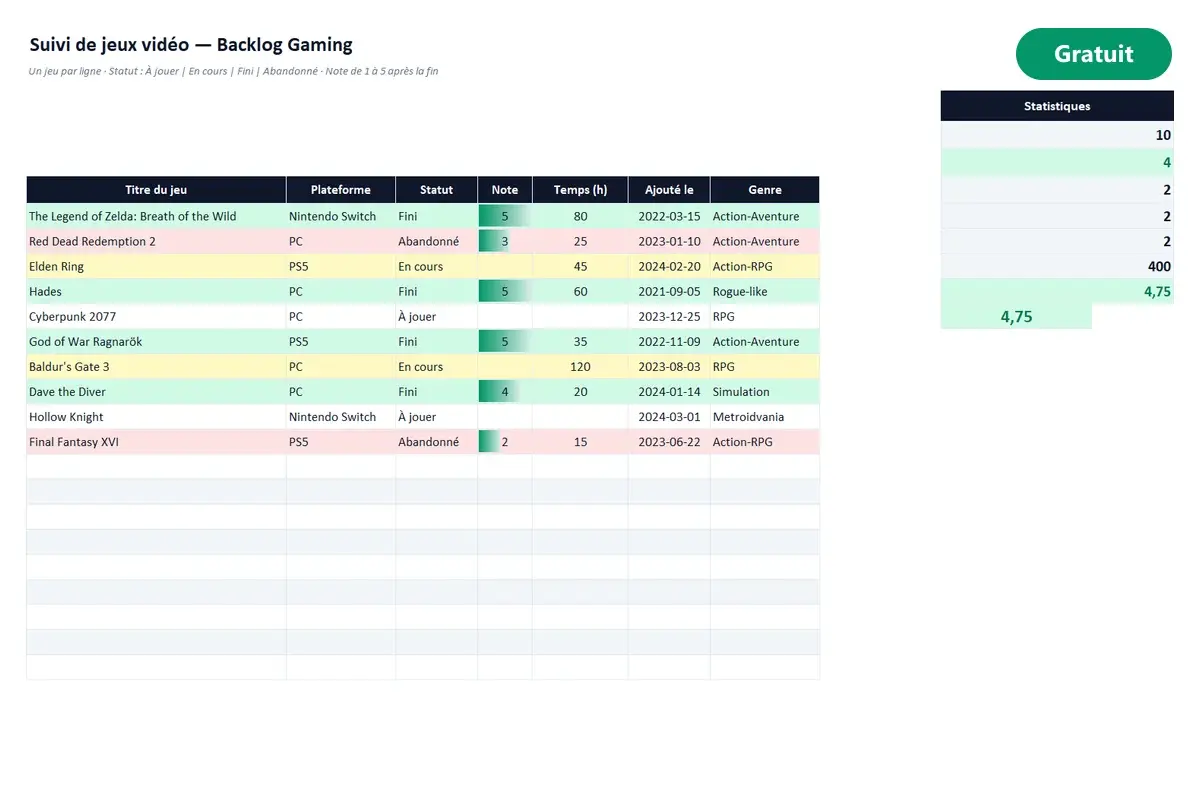Click the 2023-06-22 date cell
This screenshot has height=800, width=1200.
tap(669, 442)
